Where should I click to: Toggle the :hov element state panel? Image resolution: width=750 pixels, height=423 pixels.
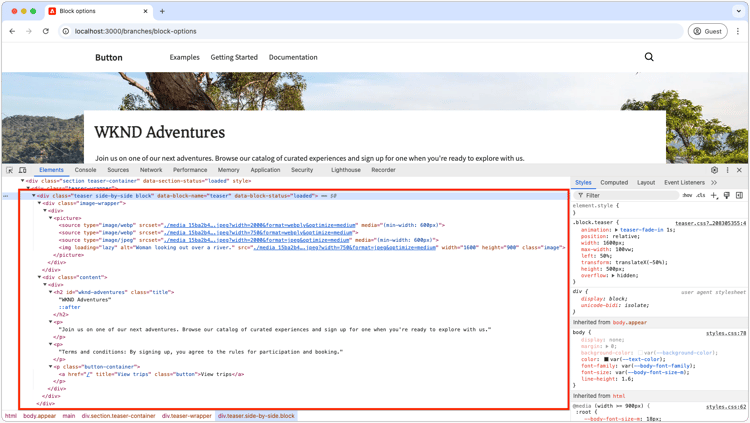click(x=687, y=195)
